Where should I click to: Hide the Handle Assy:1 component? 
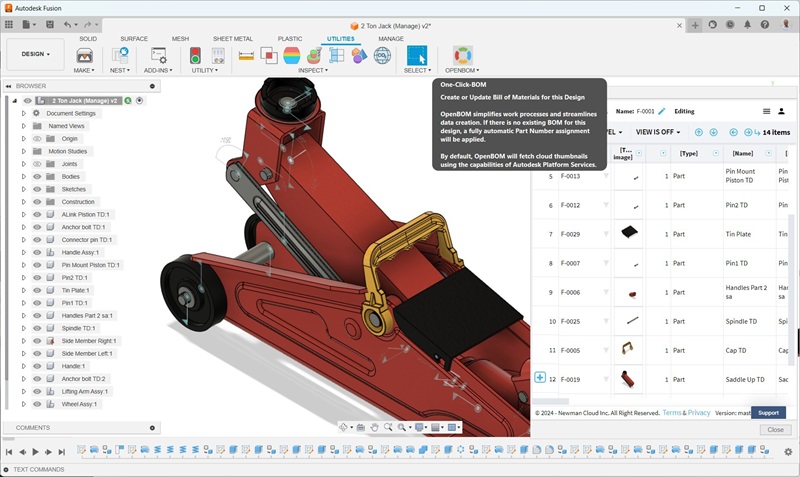[x=37, y=253]
